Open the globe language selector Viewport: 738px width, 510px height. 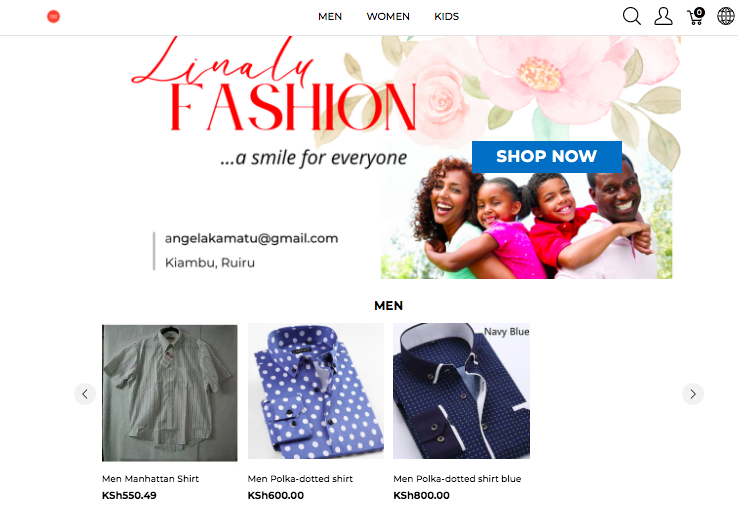[726, 16]
